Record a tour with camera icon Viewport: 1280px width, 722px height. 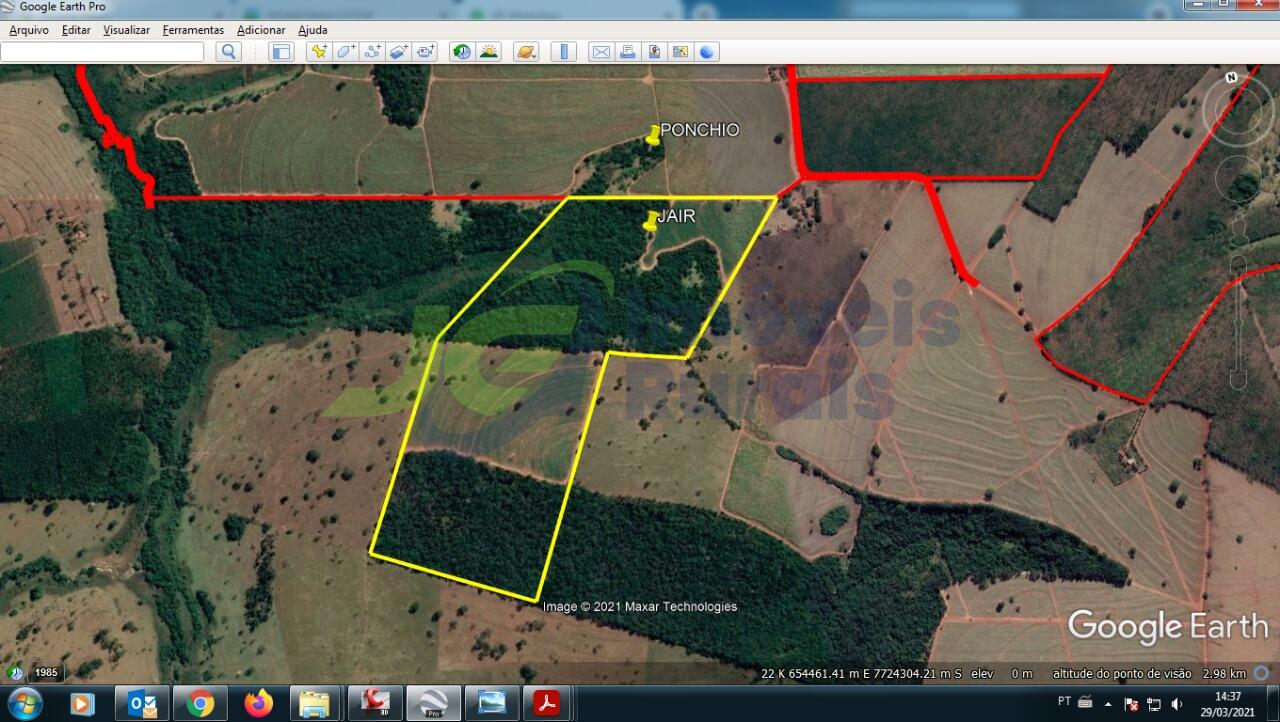[426, 52]
